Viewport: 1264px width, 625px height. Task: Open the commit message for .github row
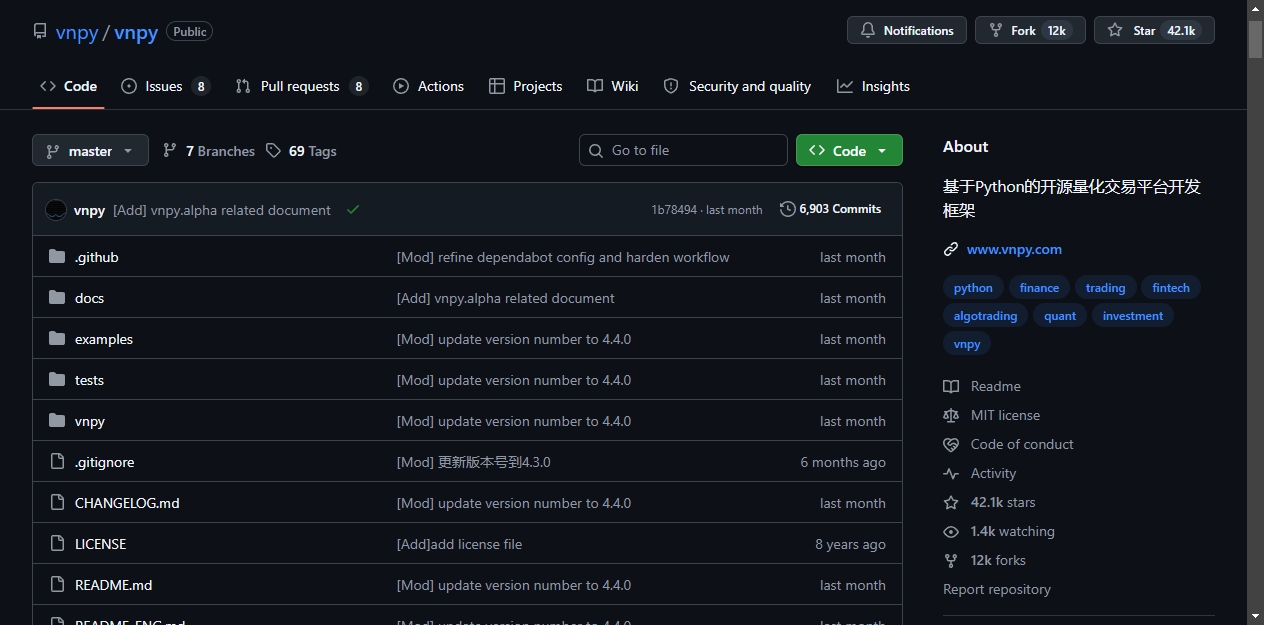click(563, 257)
